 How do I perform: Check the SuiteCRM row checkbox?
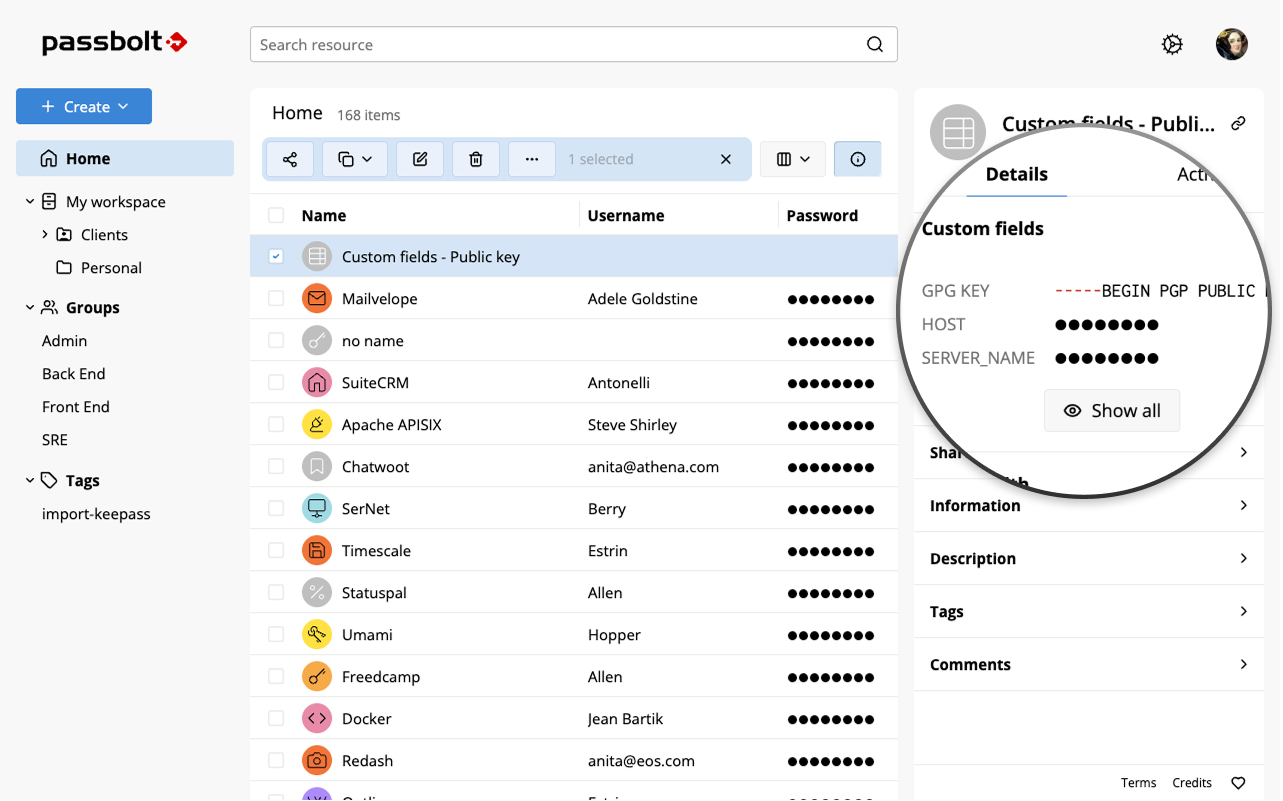coord(276,382)
